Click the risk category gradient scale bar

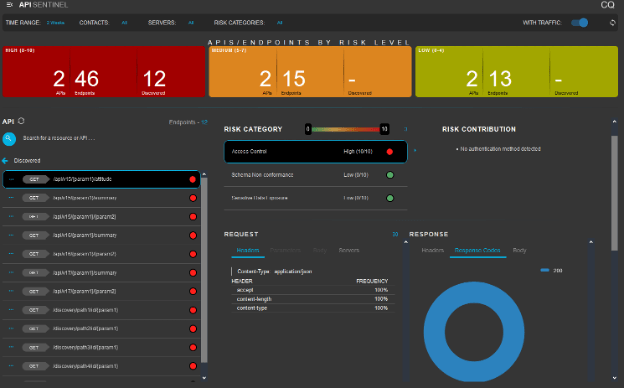[345, 129]
